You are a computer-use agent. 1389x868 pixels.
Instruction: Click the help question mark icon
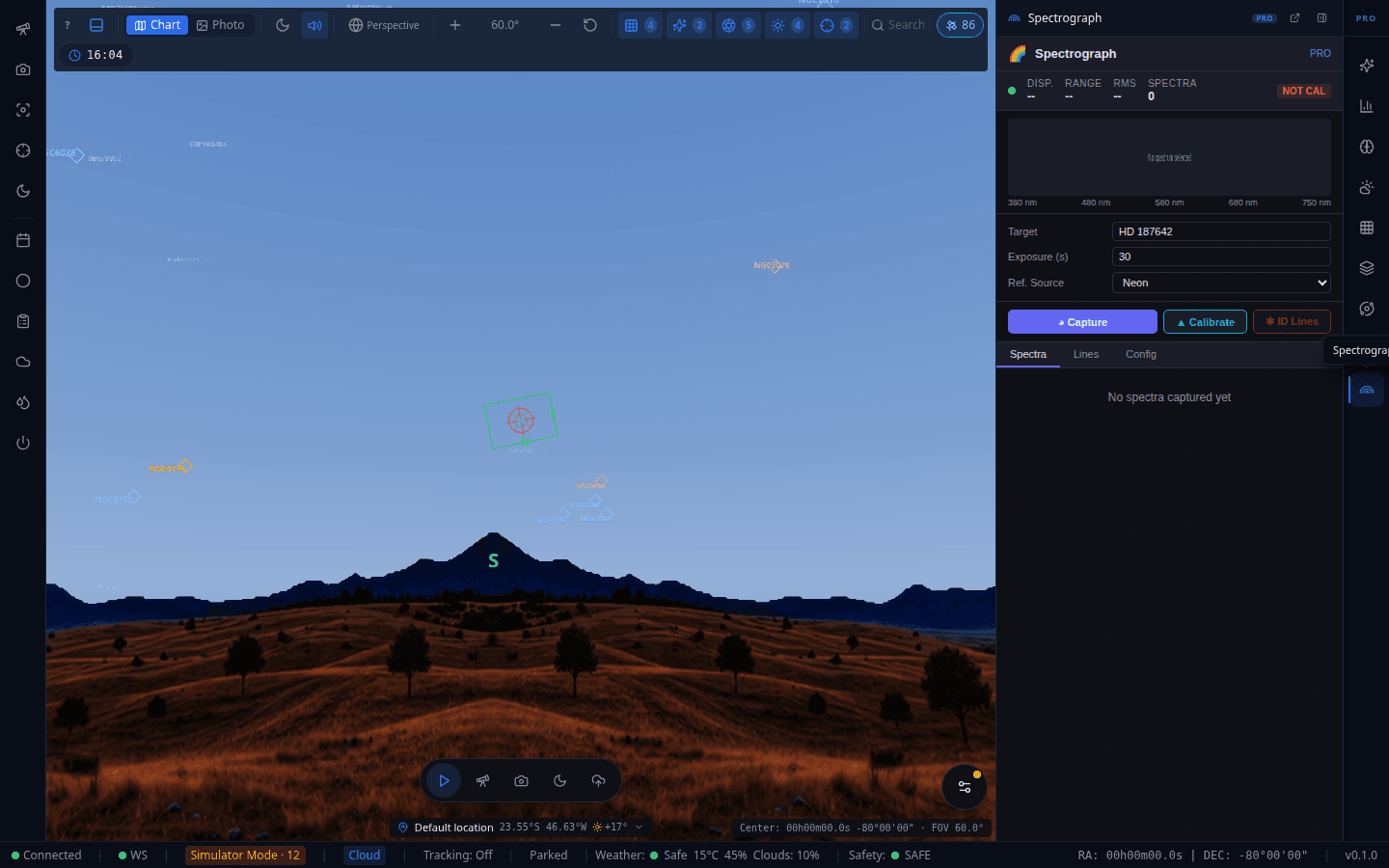[x=68, y=25]
